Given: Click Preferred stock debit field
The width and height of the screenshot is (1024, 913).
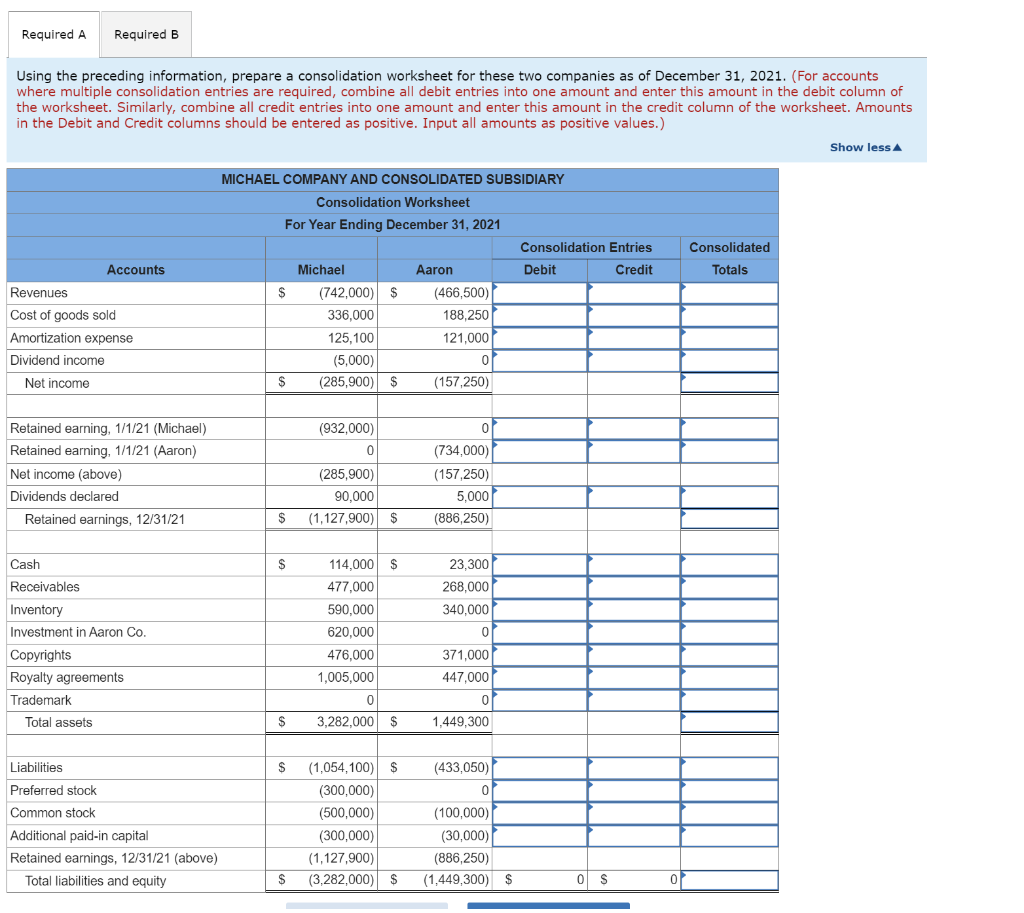Looking at the screenshot, I should point(539,791).
